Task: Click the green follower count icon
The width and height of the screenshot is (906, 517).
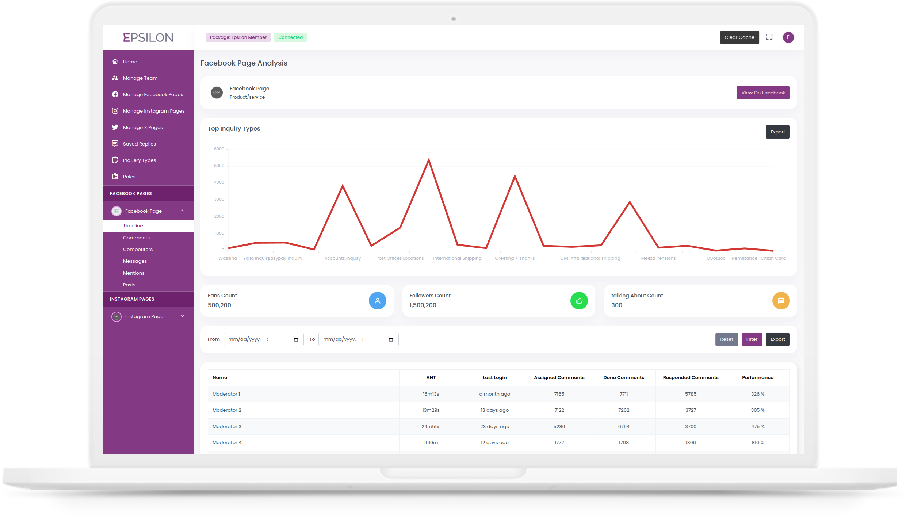Action: (578, 300)
